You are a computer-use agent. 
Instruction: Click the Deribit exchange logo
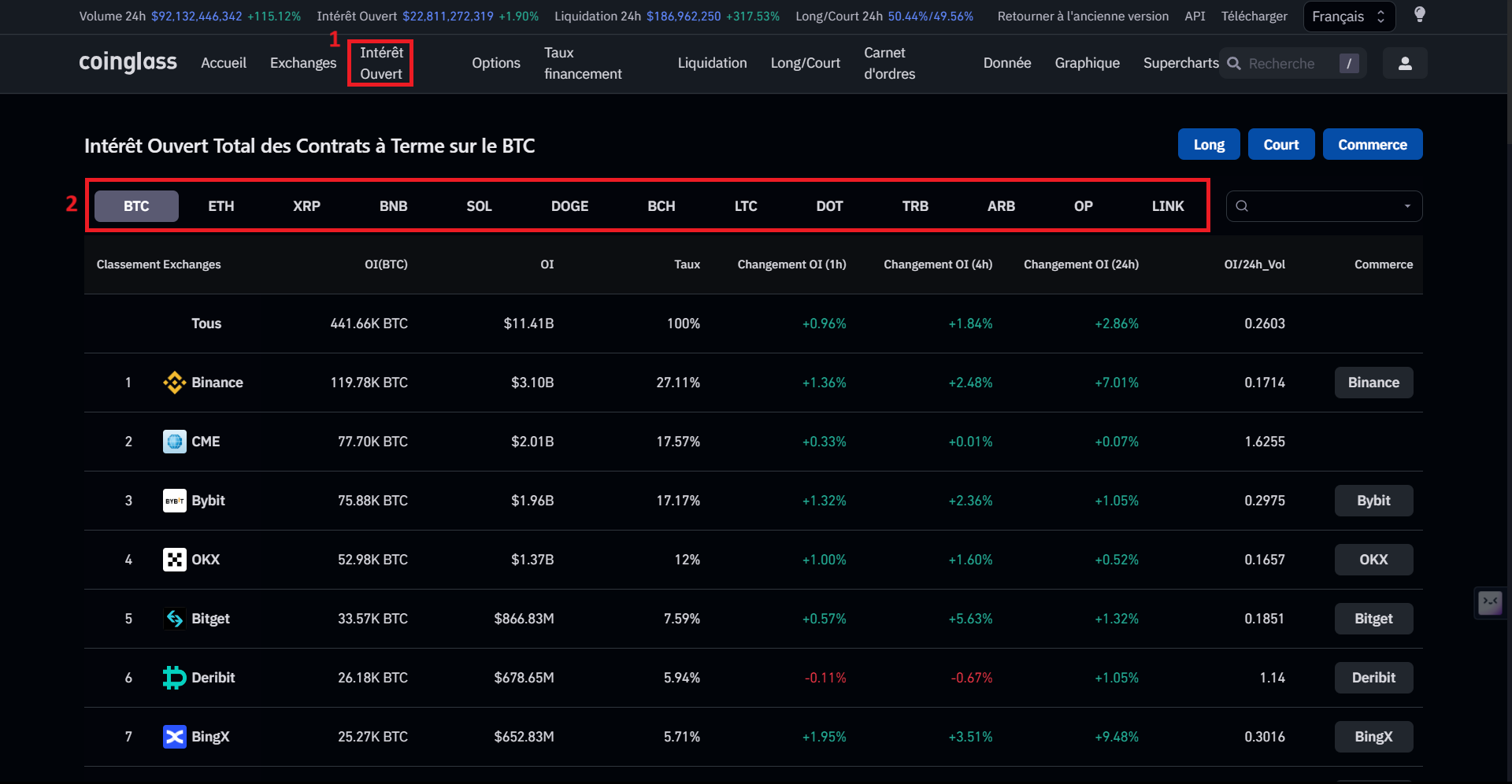click(175, 678)
